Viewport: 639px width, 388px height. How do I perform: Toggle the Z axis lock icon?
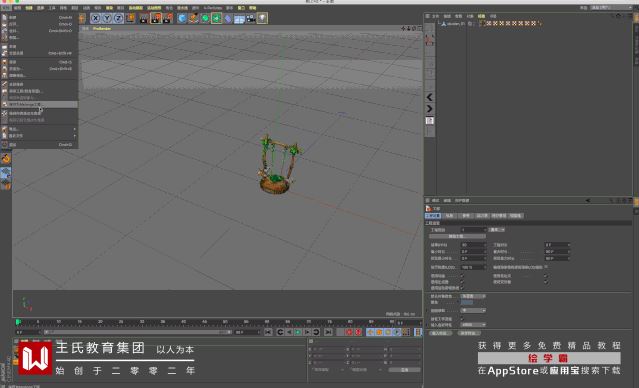click(118, 18)
